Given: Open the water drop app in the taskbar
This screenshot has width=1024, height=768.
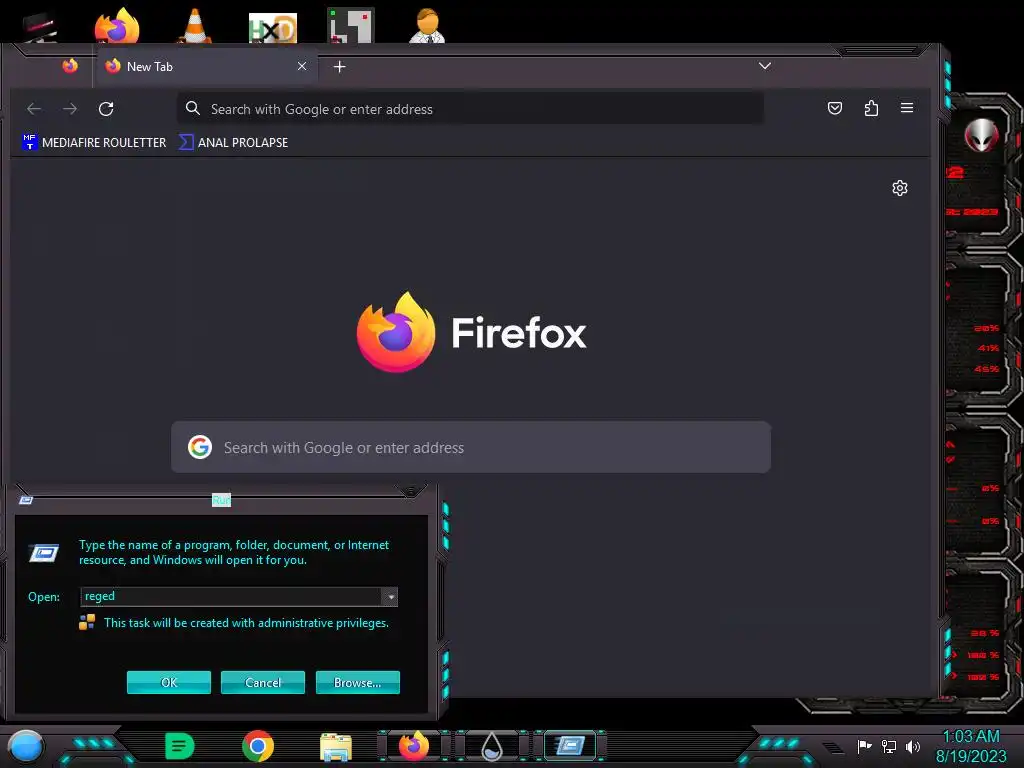Looking at the screenshot, I should (492, 746).
